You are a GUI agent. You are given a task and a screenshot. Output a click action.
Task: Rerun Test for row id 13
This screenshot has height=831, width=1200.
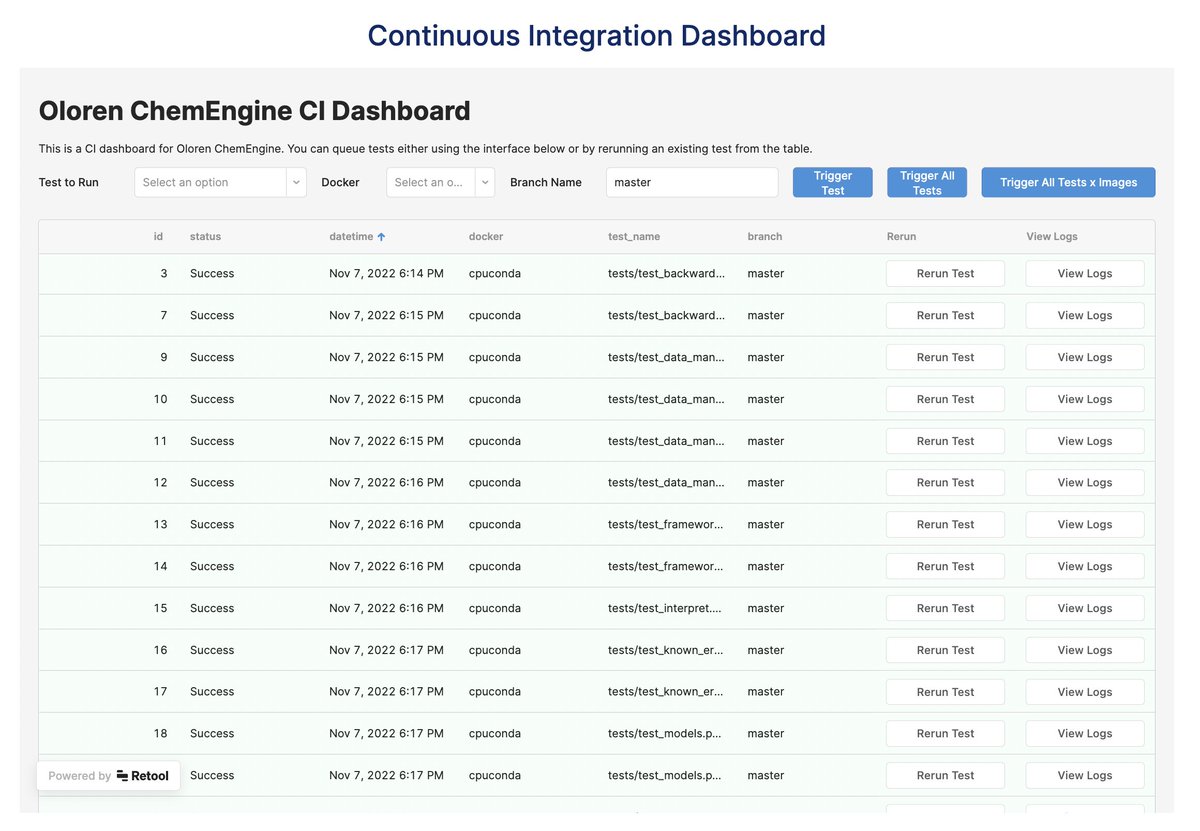click(x=945, y=525)
